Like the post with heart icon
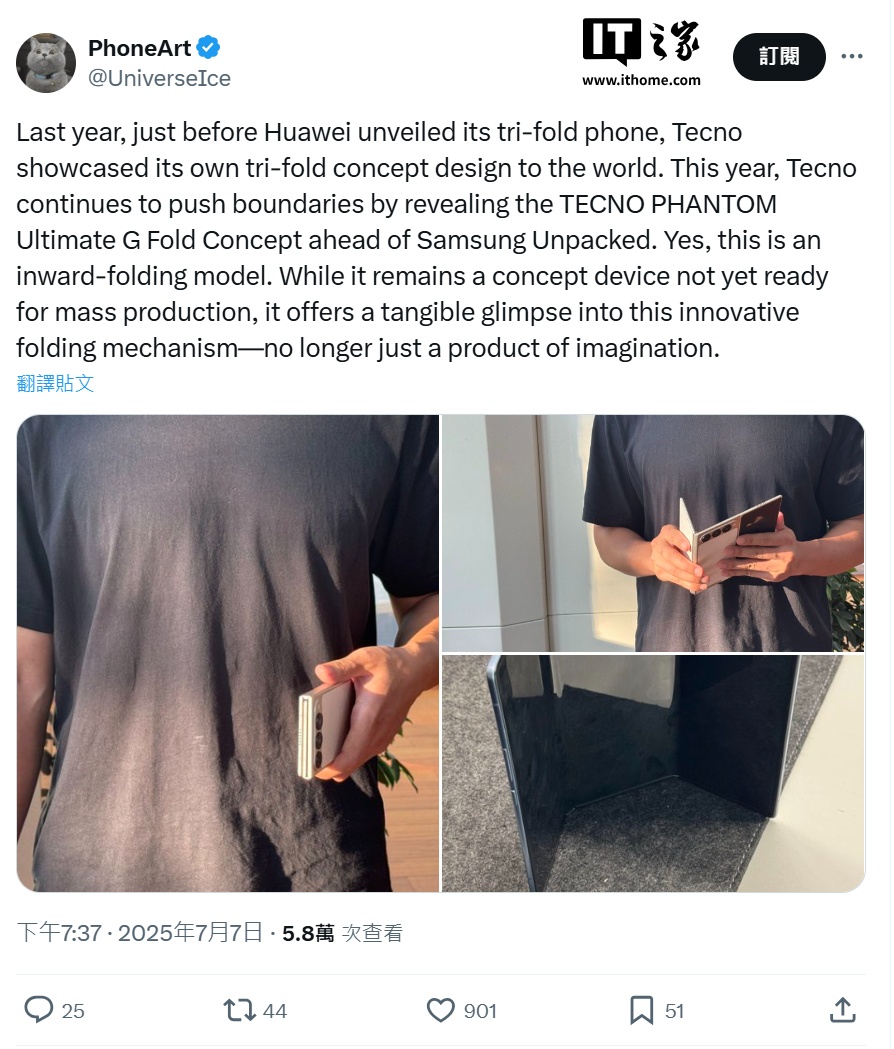The width and height of the screenshot is (894, 1049). (x=440, y=1010)
